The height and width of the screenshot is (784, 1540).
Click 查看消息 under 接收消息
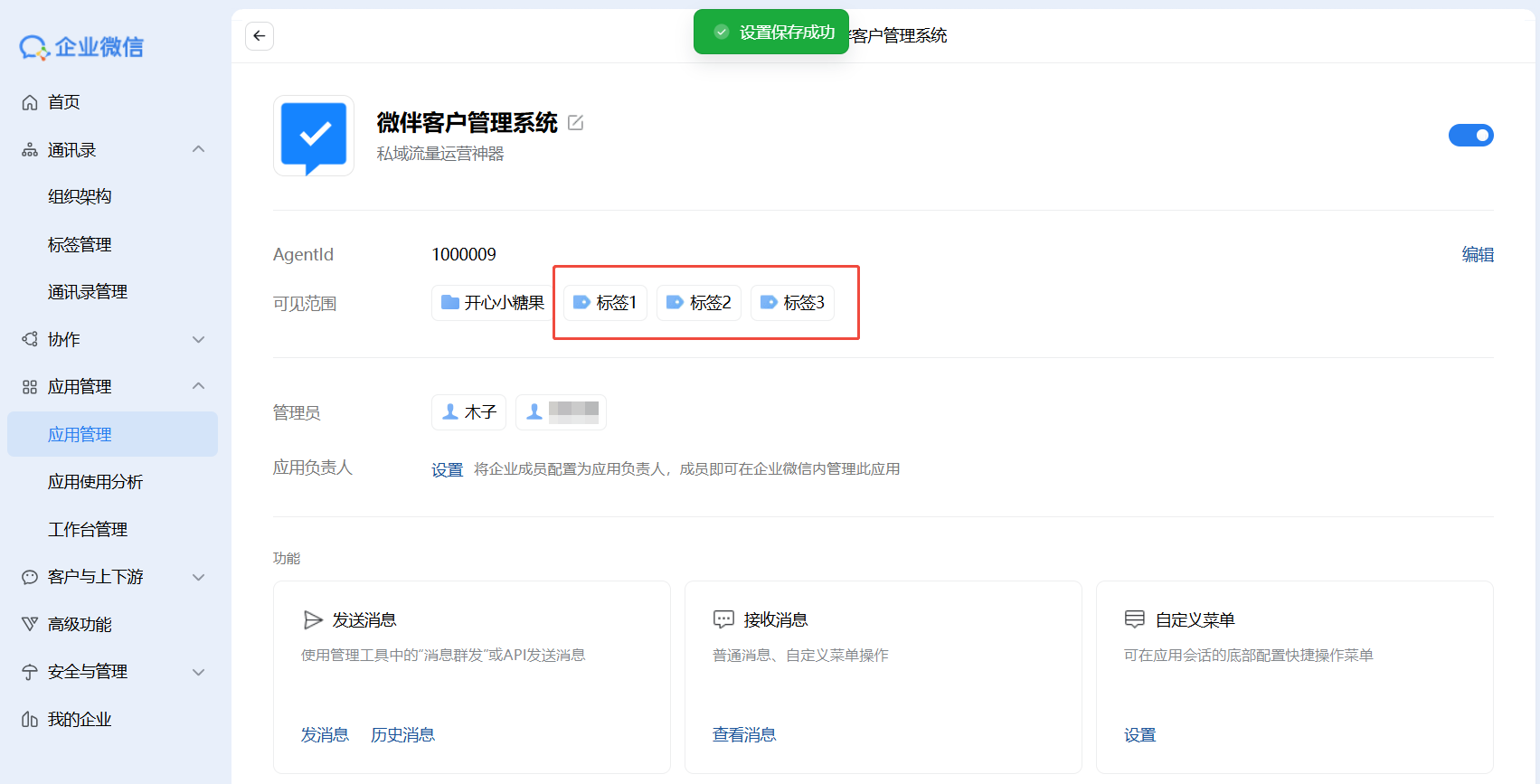click(x=743, y=735)
